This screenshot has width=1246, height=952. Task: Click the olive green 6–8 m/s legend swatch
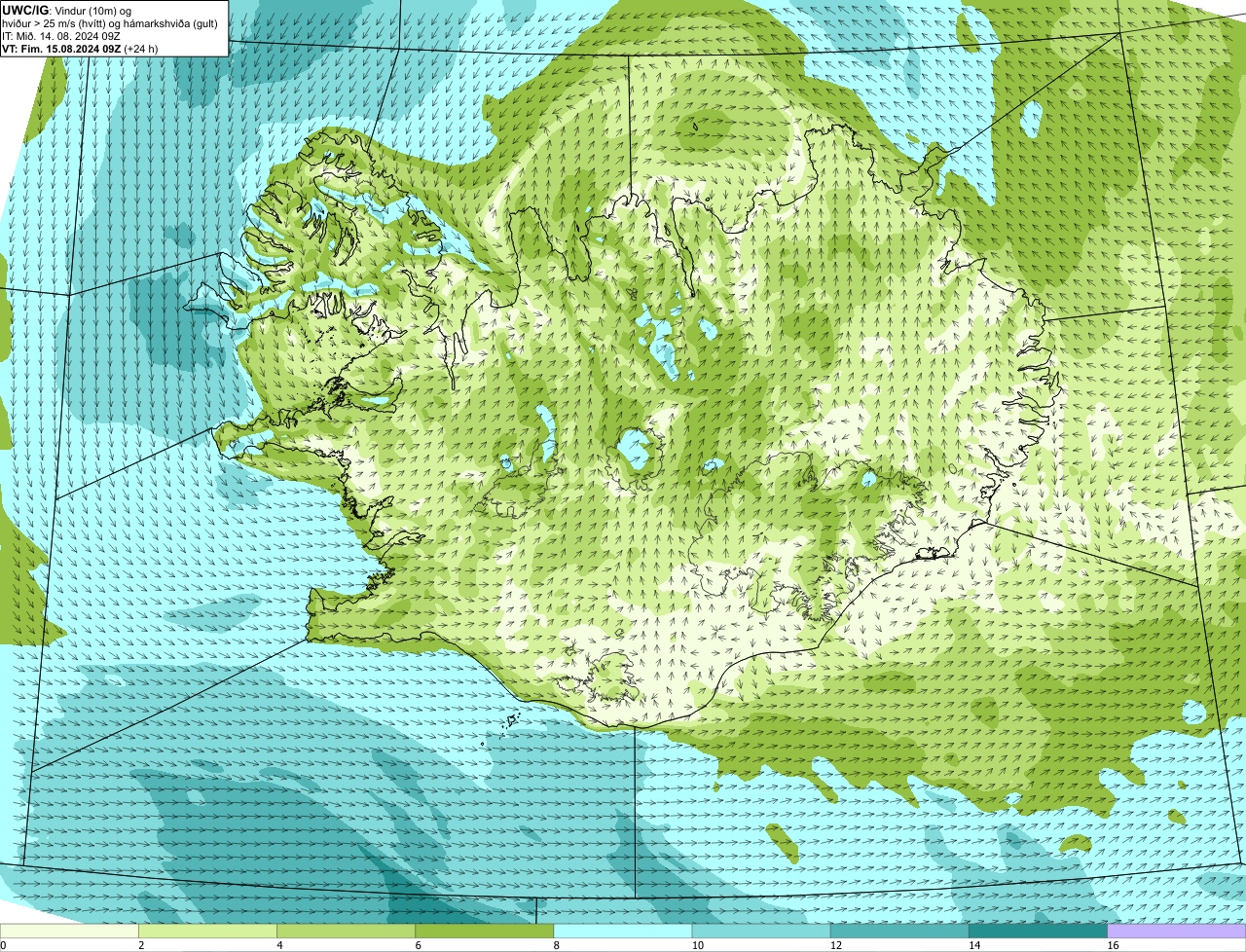484,932
